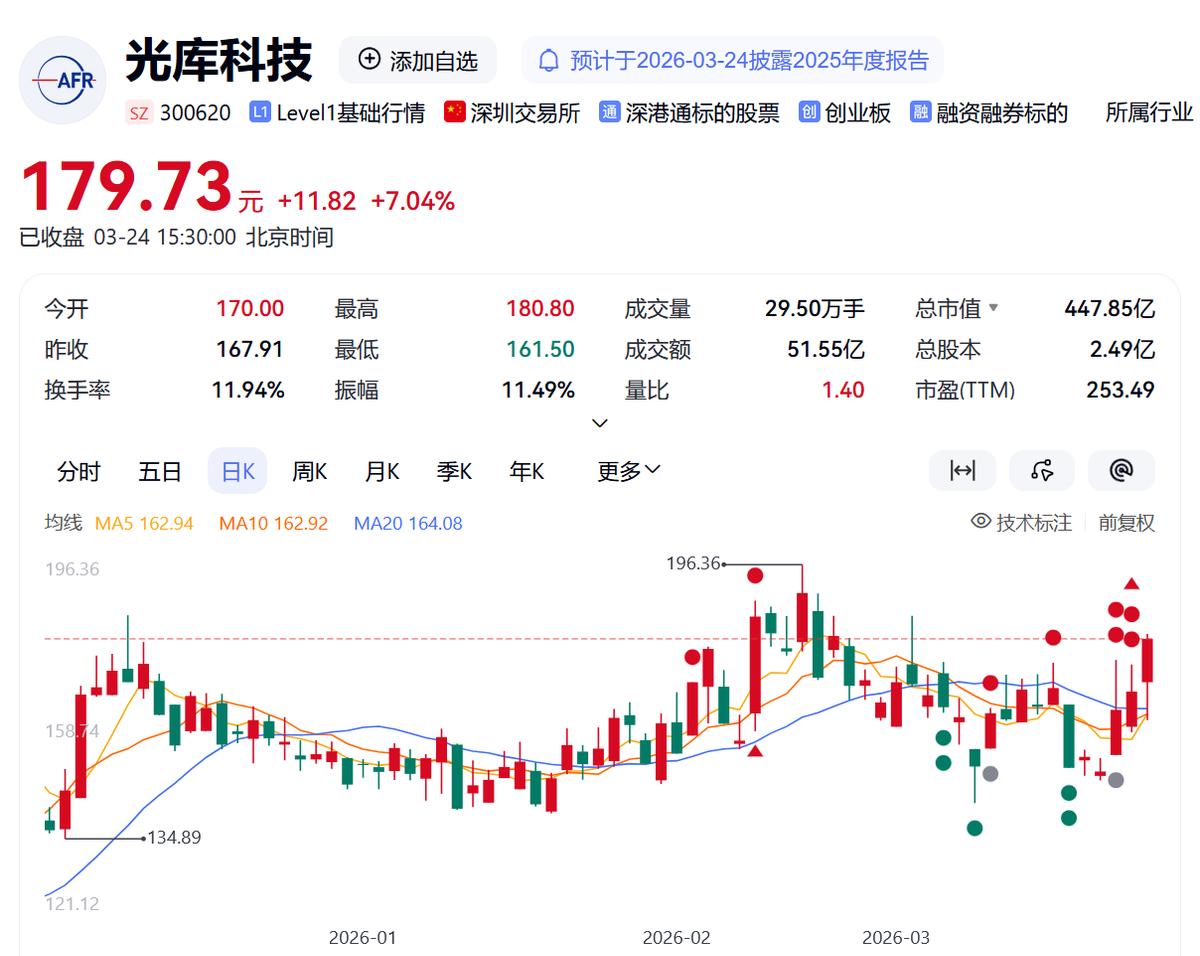Click the MA10 162.92 indicator label
The width and height of the screenshot is (1200, 956).
[273, 523]
